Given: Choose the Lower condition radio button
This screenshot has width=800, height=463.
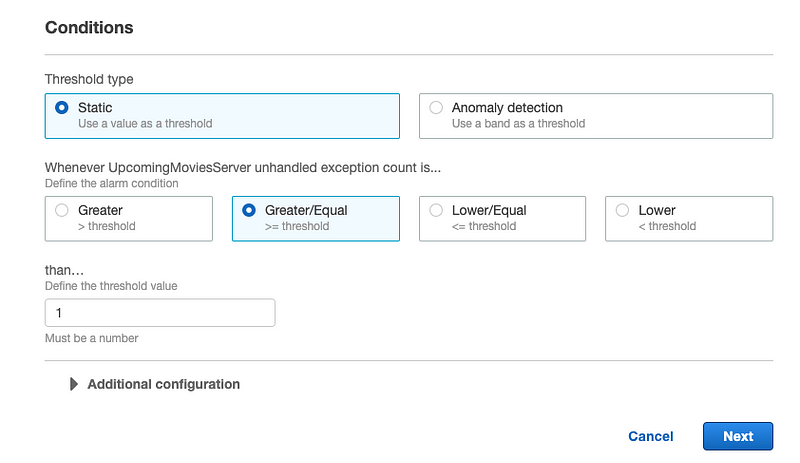Looking at the screenshot, I should point(623,211).
